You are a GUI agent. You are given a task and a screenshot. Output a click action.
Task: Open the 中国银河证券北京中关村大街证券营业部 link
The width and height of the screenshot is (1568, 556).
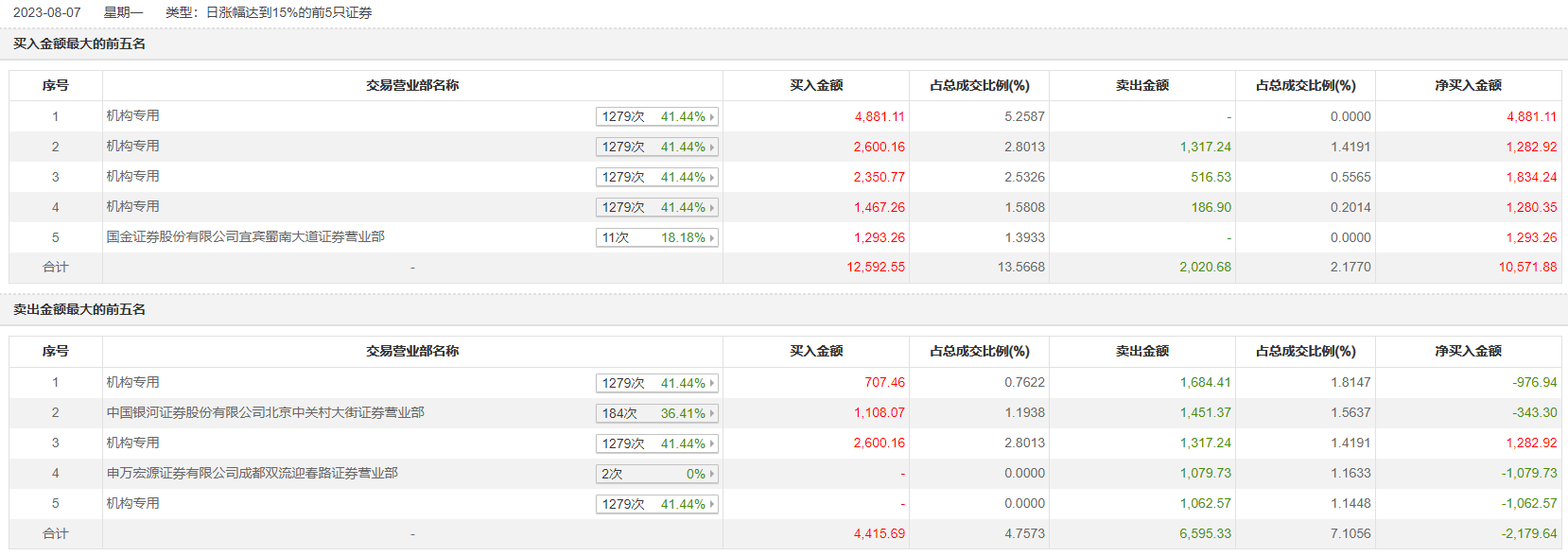[x=265, y=412]
